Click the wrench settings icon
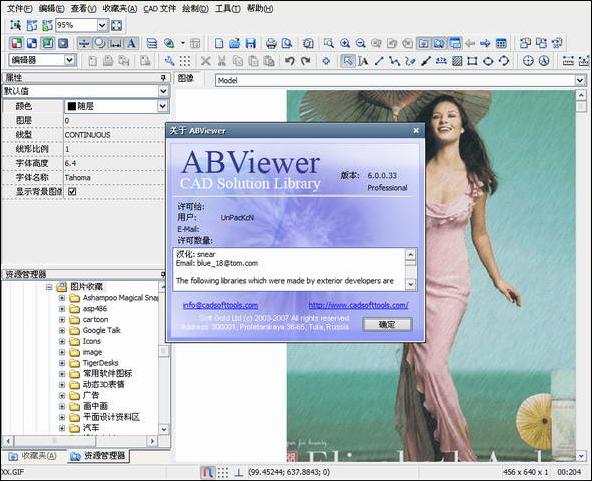 tap(169, 61)
